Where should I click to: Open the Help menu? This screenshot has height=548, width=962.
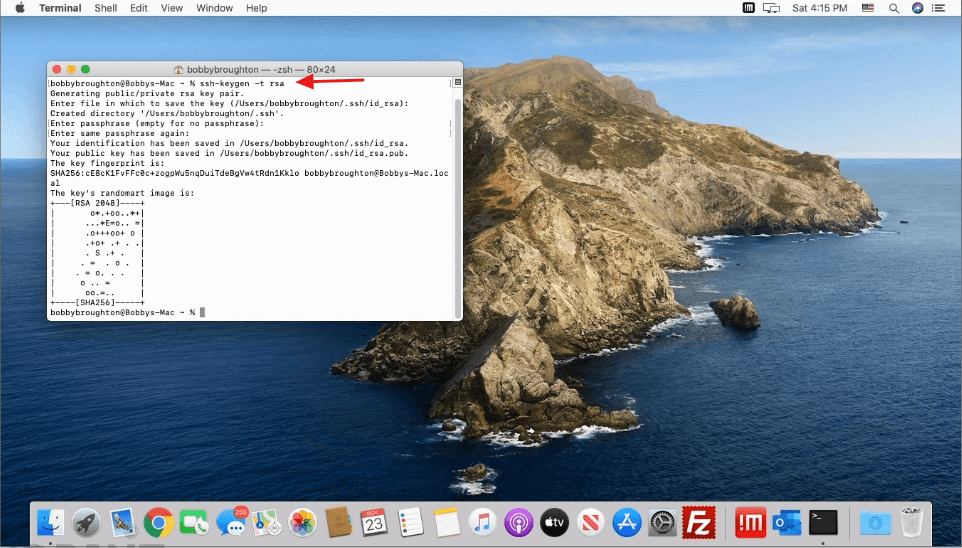click(x=256, y=8)
